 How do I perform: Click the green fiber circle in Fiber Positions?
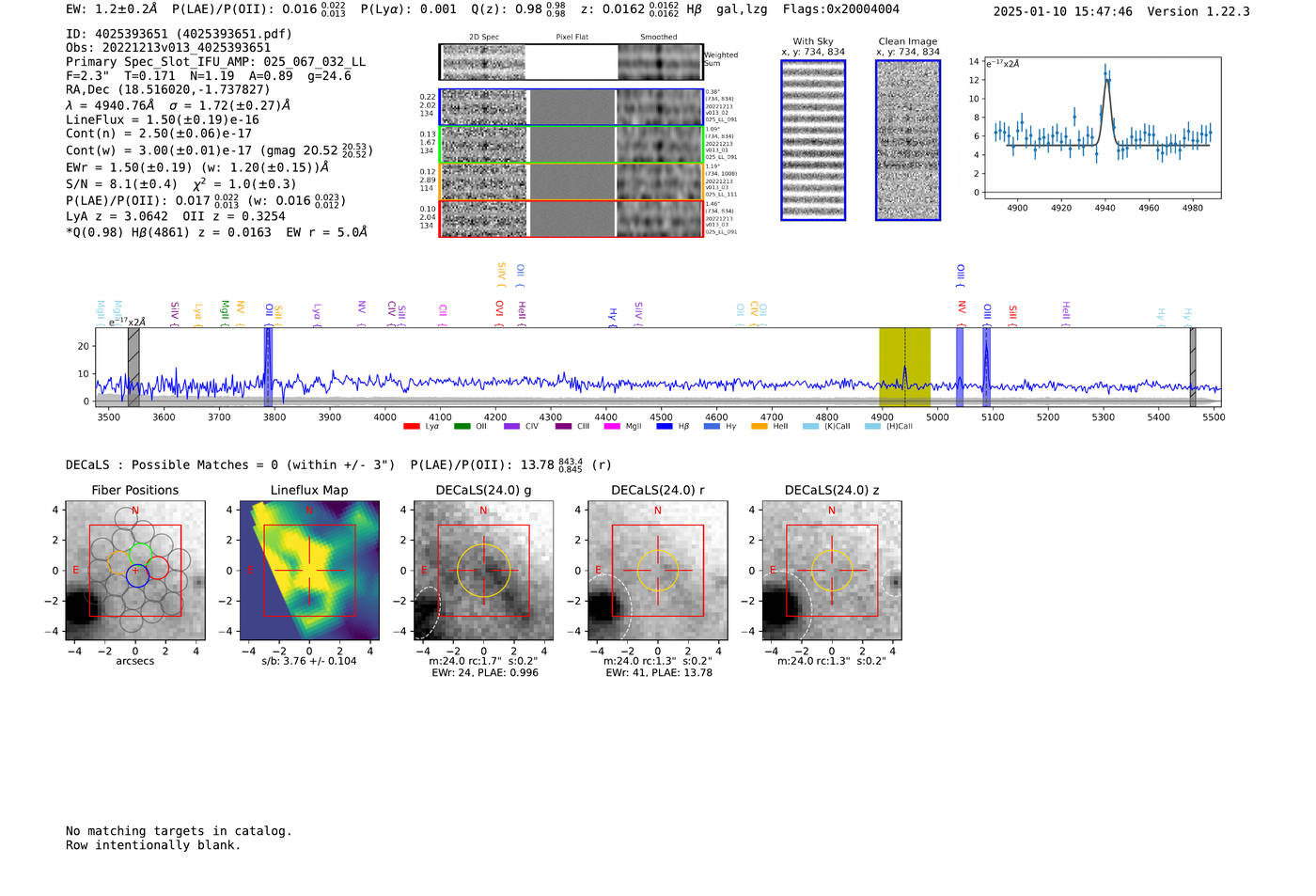141,554
